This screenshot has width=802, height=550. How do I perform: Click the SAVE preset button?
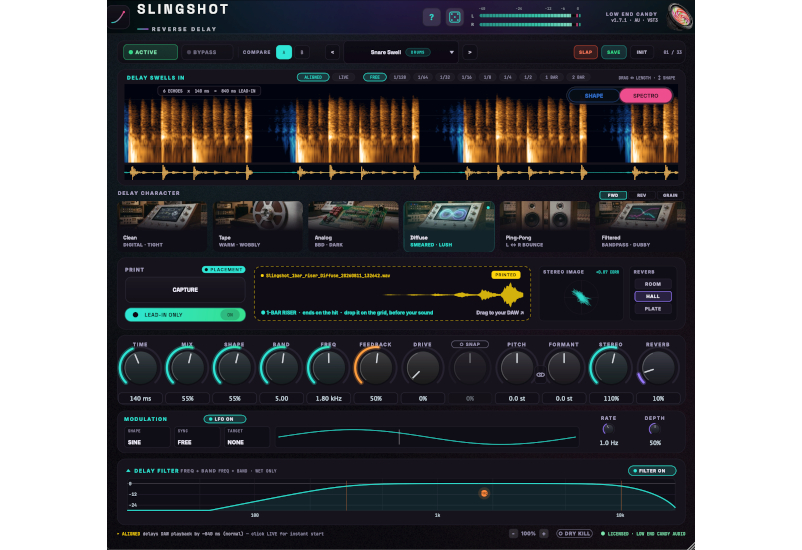[x=614, y=52]
